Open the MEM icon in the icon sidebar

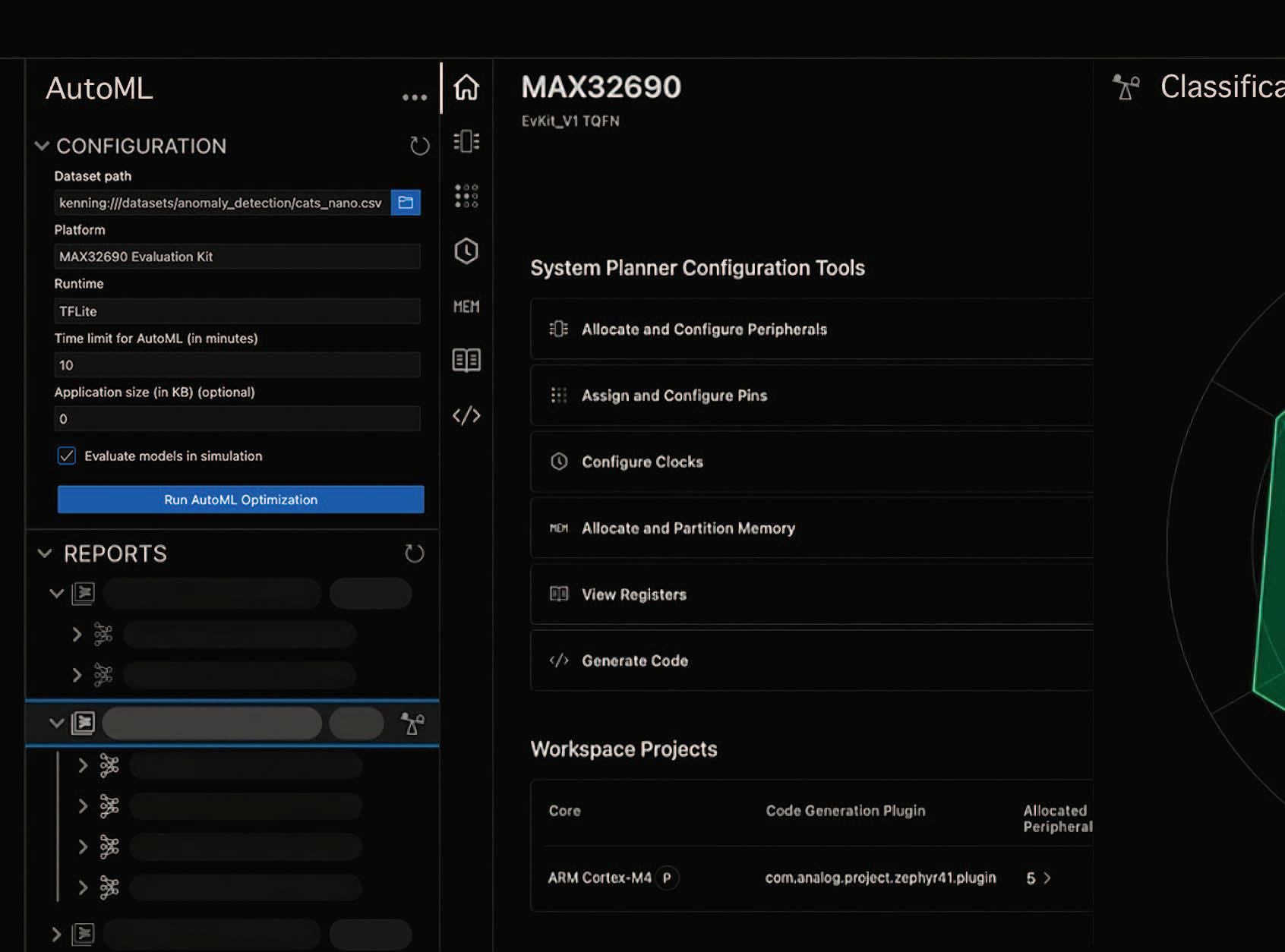[x=466, y=307]
